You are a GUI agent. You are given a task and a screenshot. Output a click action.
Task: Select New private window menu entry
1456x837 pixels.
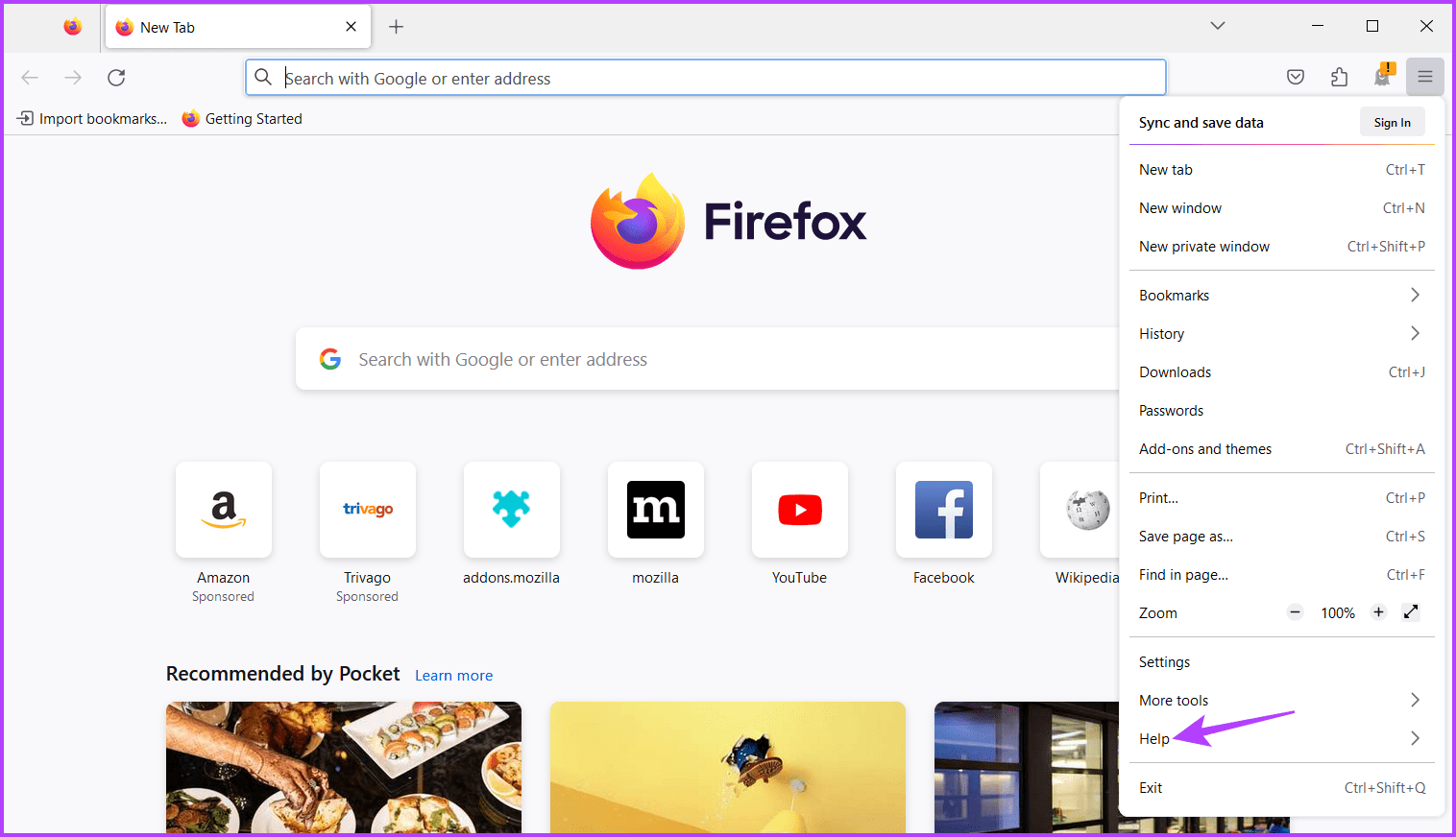click(x=1281, y=247)
